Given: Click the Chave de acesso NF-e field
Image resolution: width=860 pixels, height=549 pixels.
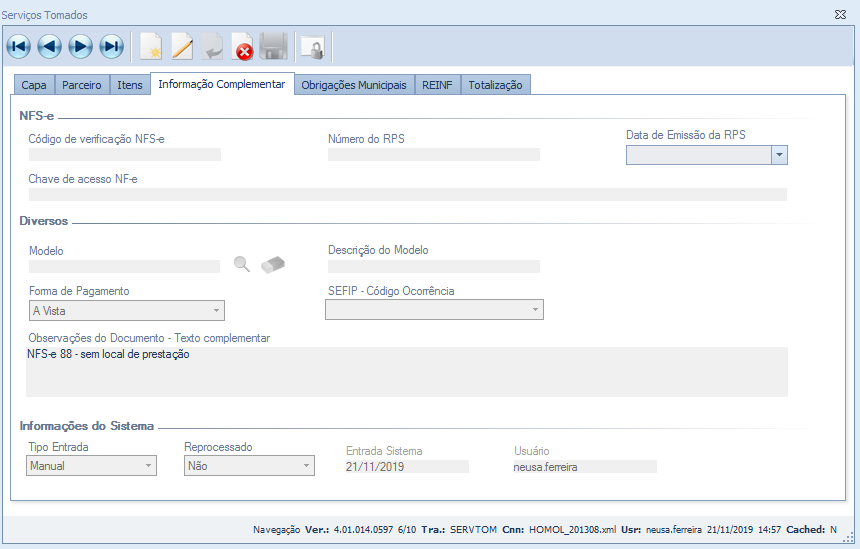Looking at the screenshot, I should coord(407,194).
